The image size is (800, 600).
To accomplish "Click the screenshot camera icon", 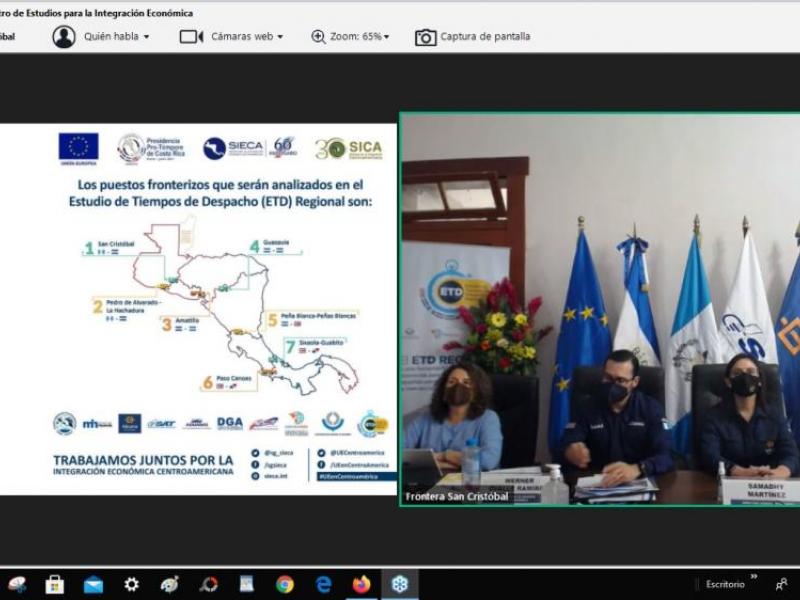I will (426, 37).
